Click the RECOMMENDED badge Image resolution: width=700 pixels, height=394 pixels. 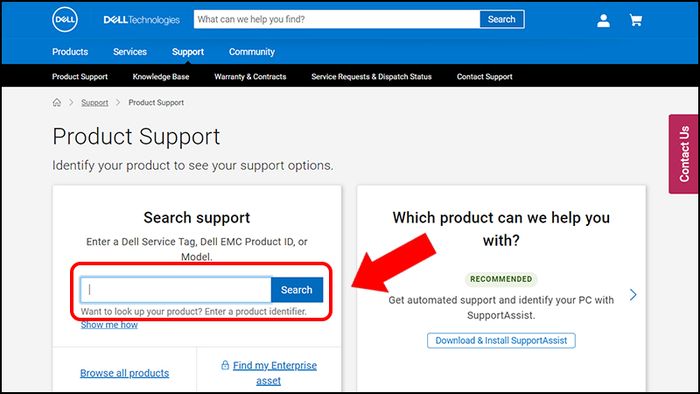501,279
